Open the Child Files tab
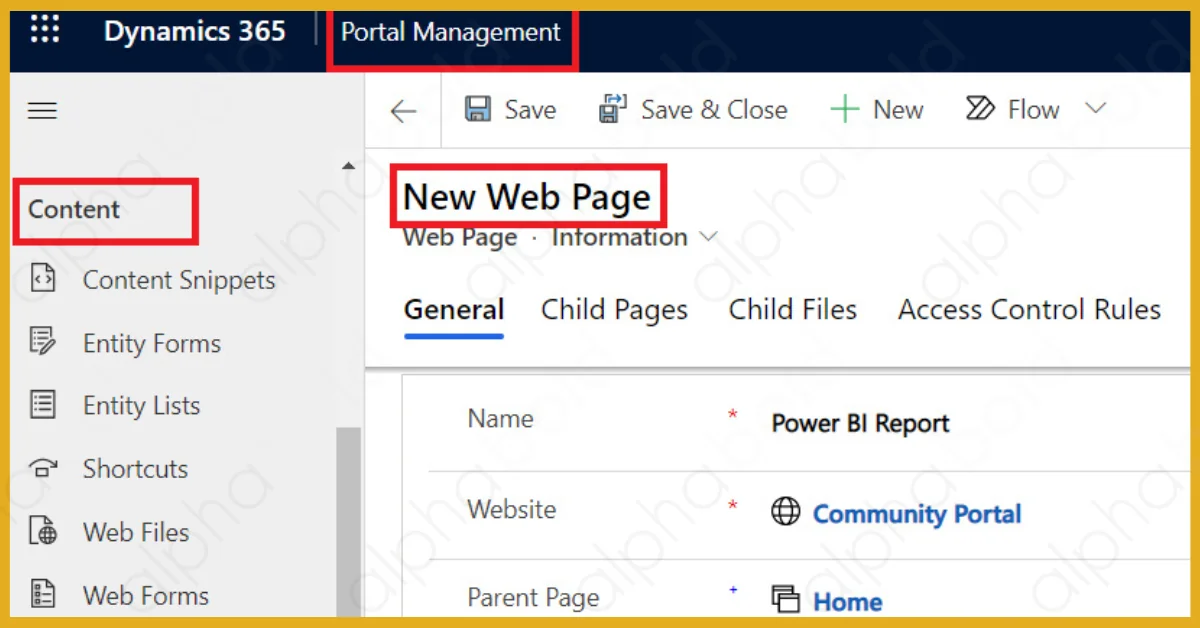 point(793,310)
